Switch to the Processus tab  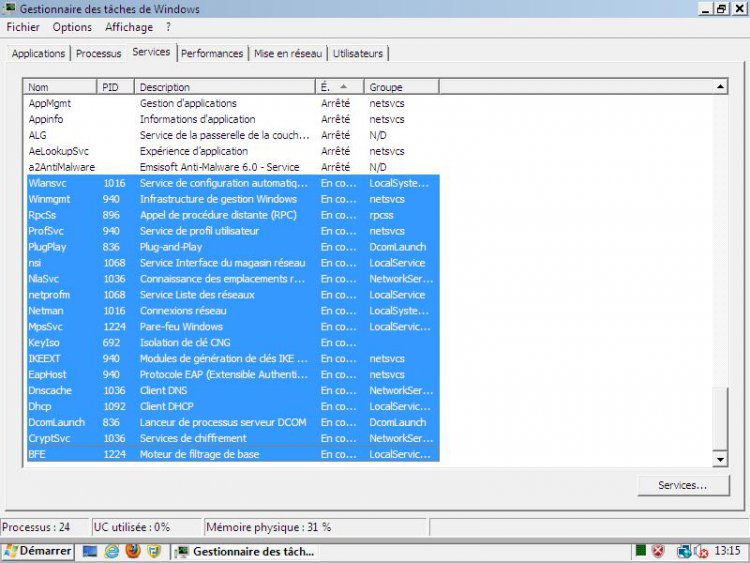[x=99, y=54]
